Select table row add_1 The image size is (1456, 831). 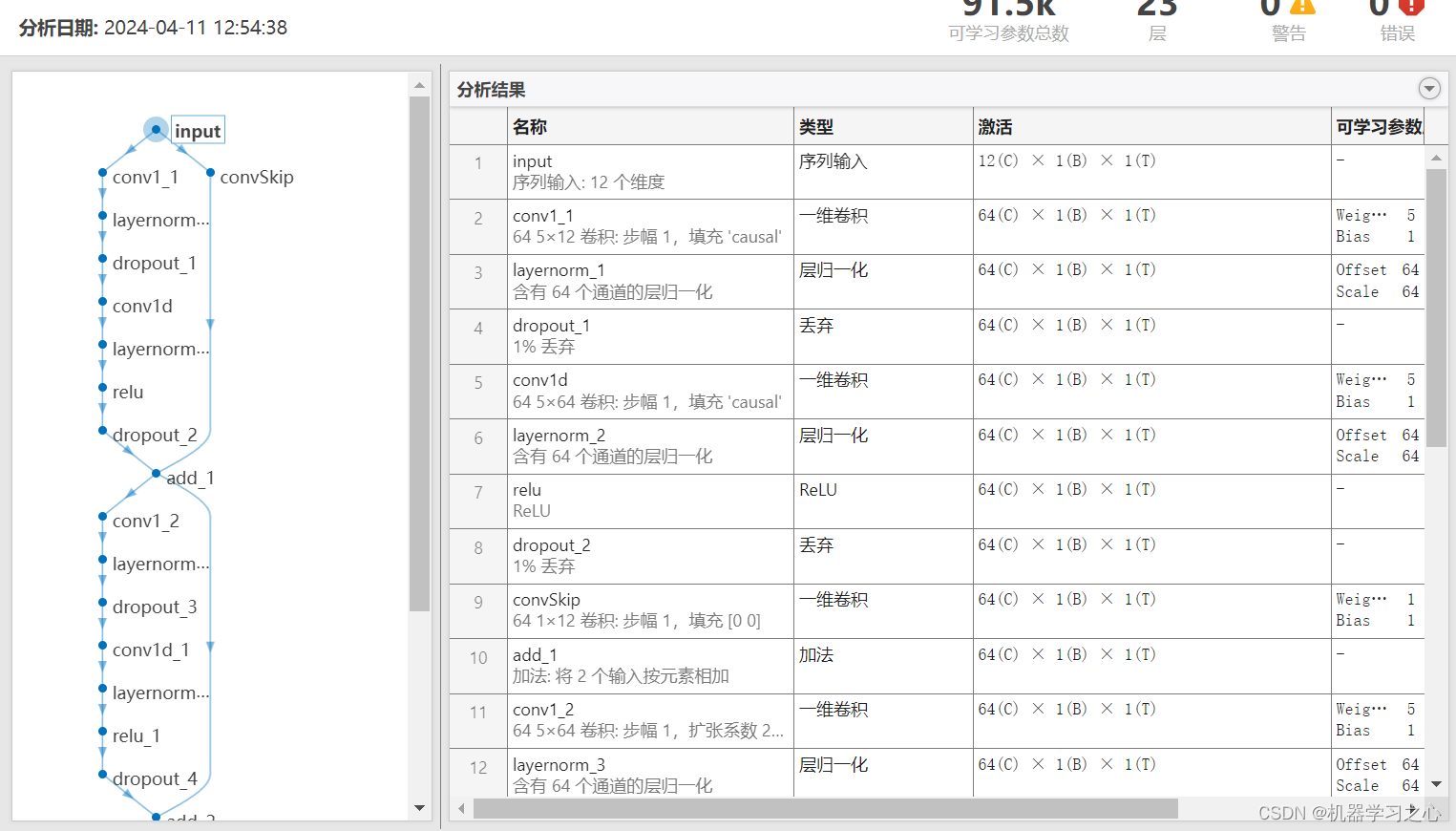click(x=937, y=666)
